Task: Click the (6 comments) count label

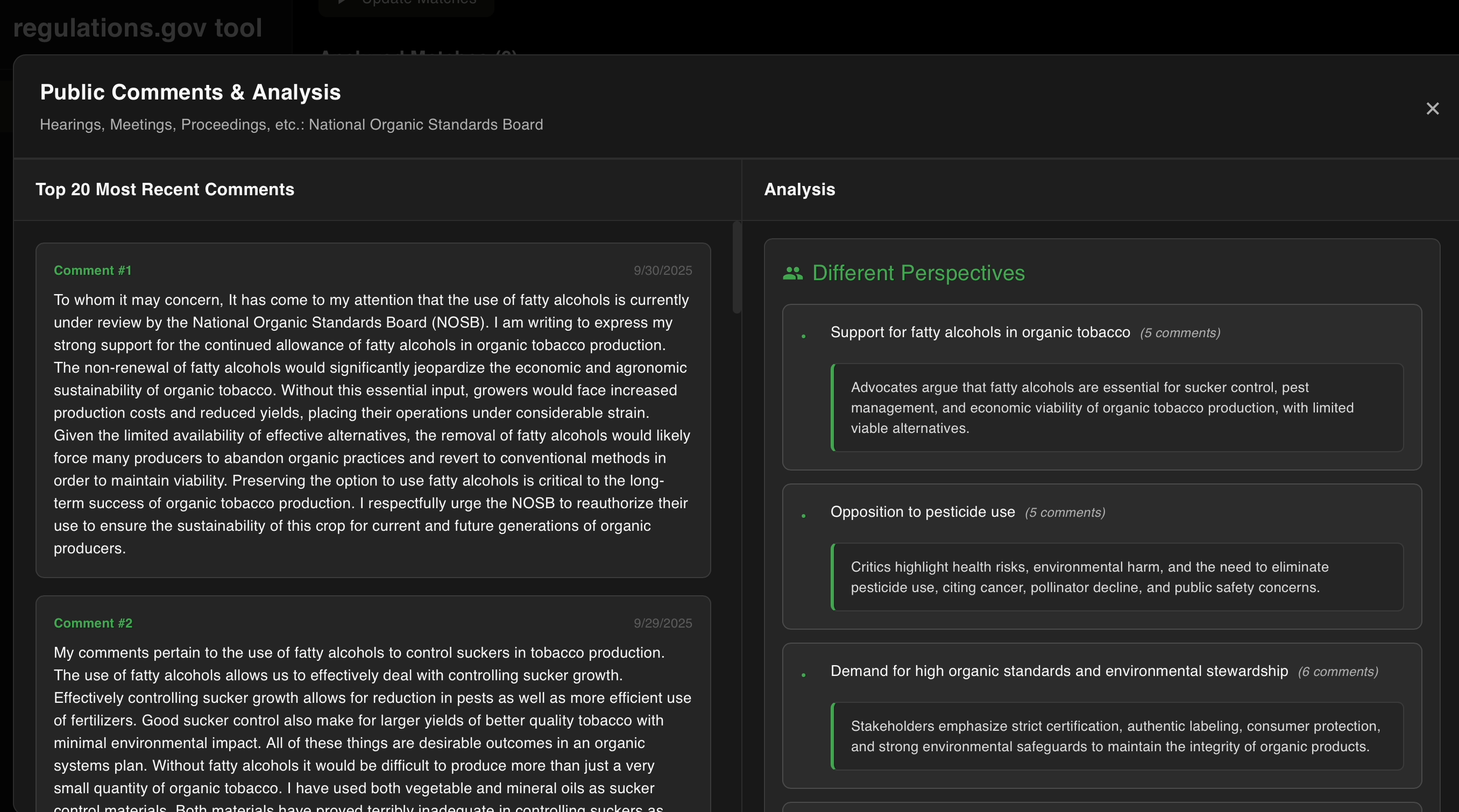Action: [x=1338, y=672]
